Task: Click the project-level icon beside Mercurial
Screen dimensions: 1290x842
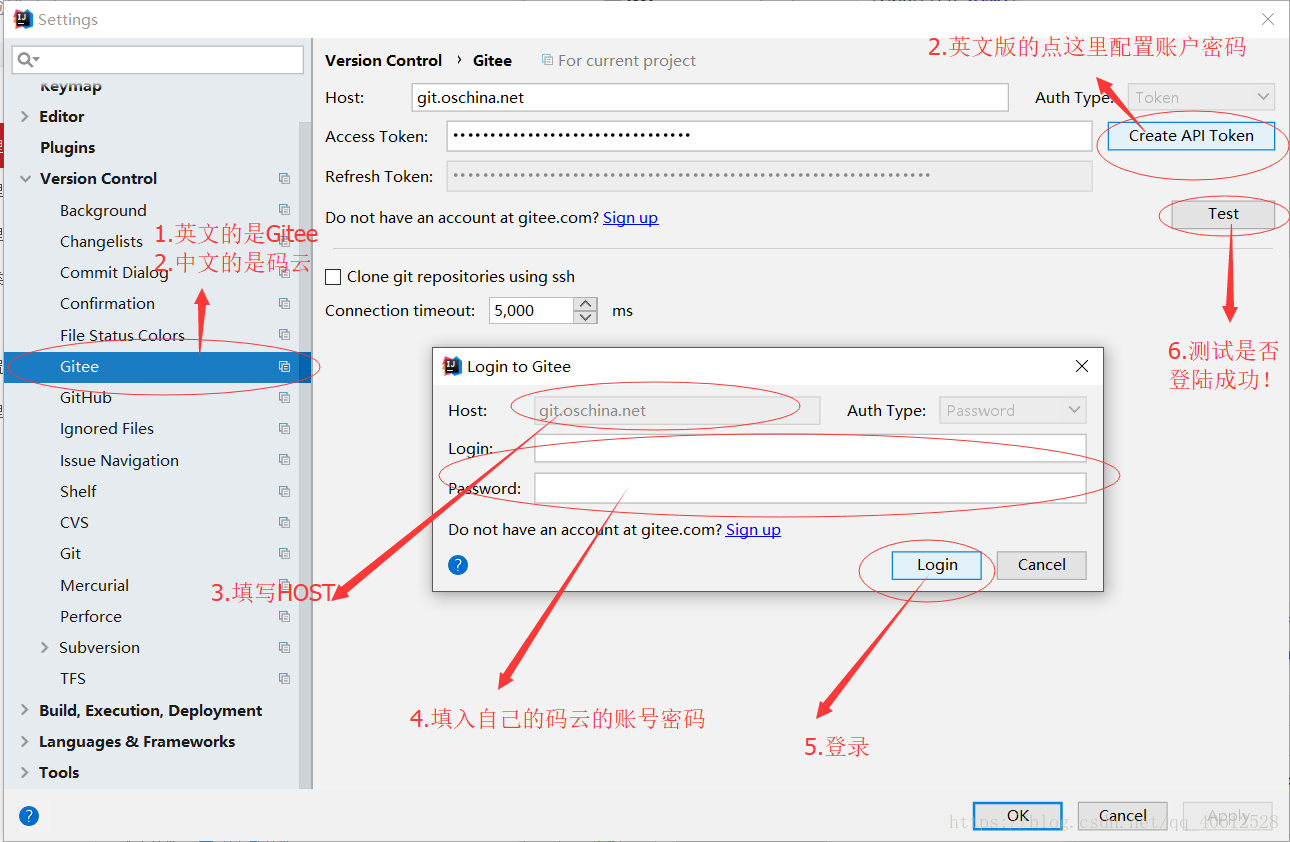Action: click(284, 585)
